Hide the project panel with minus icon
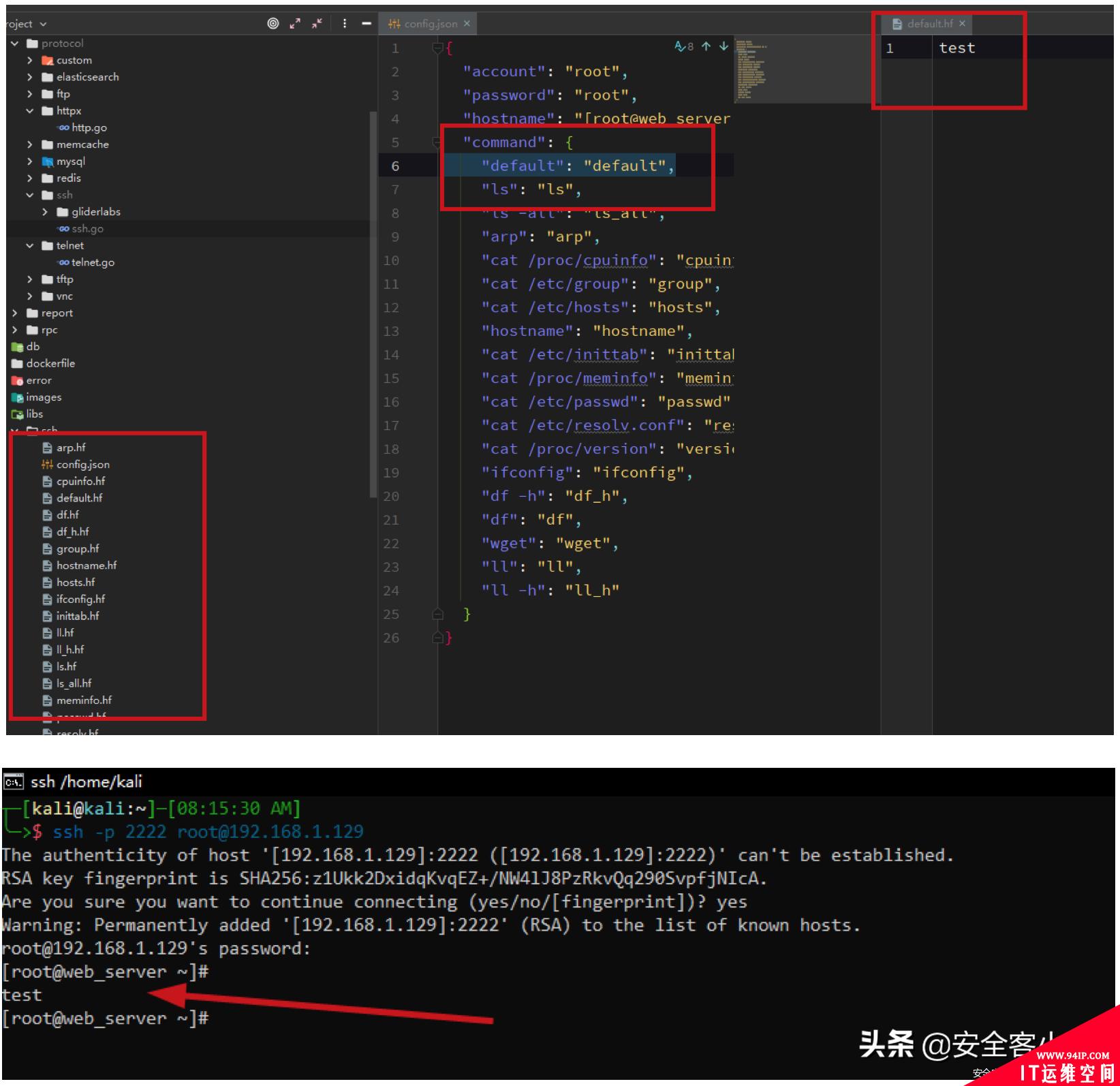1120x1086 pixels. (x=367, y=23)
